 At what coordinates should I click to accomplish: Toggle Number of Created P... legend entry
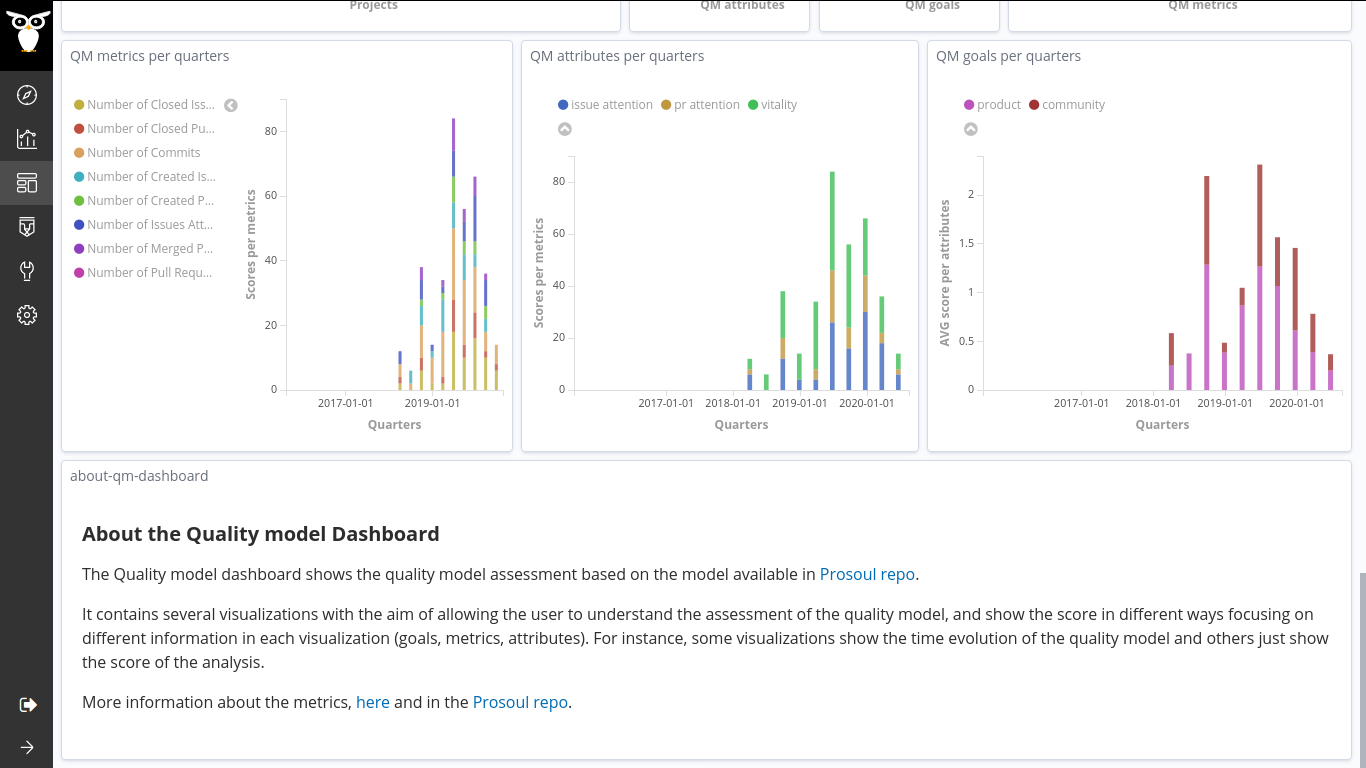(x=144, y=201)
